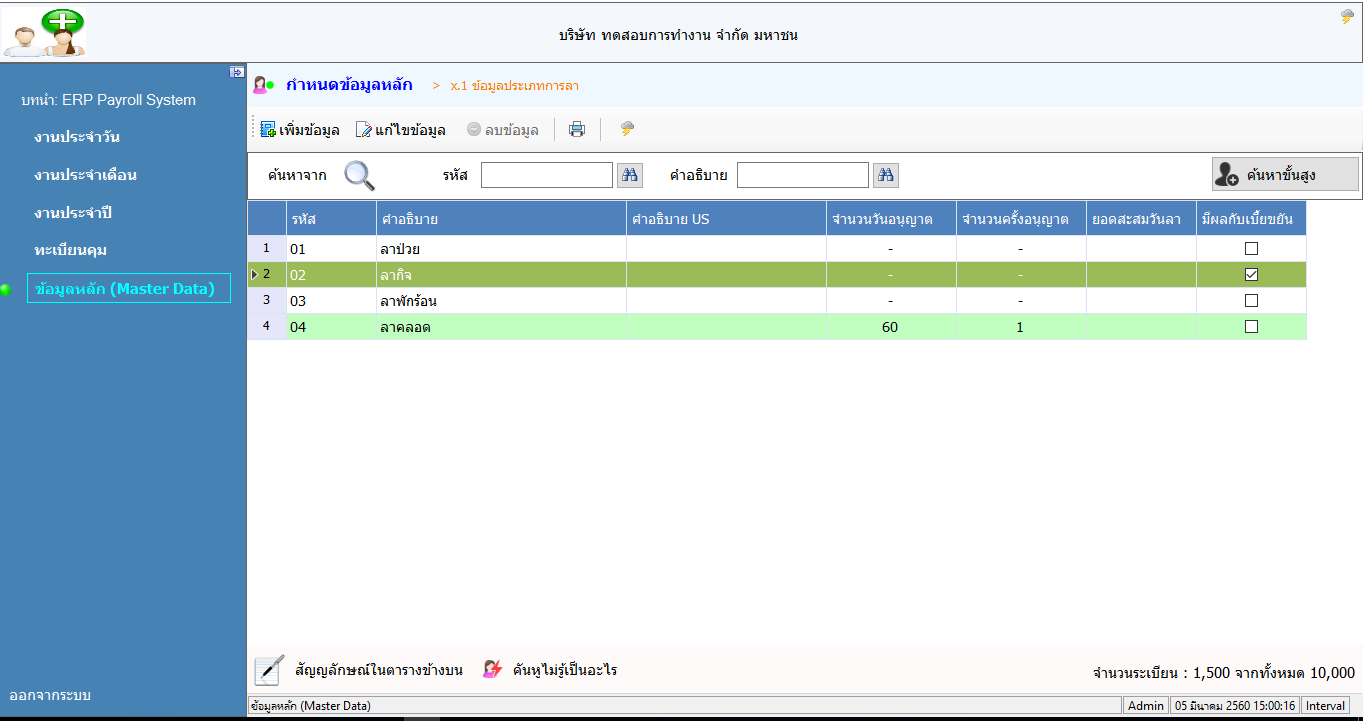
Task: Click the รหัส search input field
Action: [546, 175]
